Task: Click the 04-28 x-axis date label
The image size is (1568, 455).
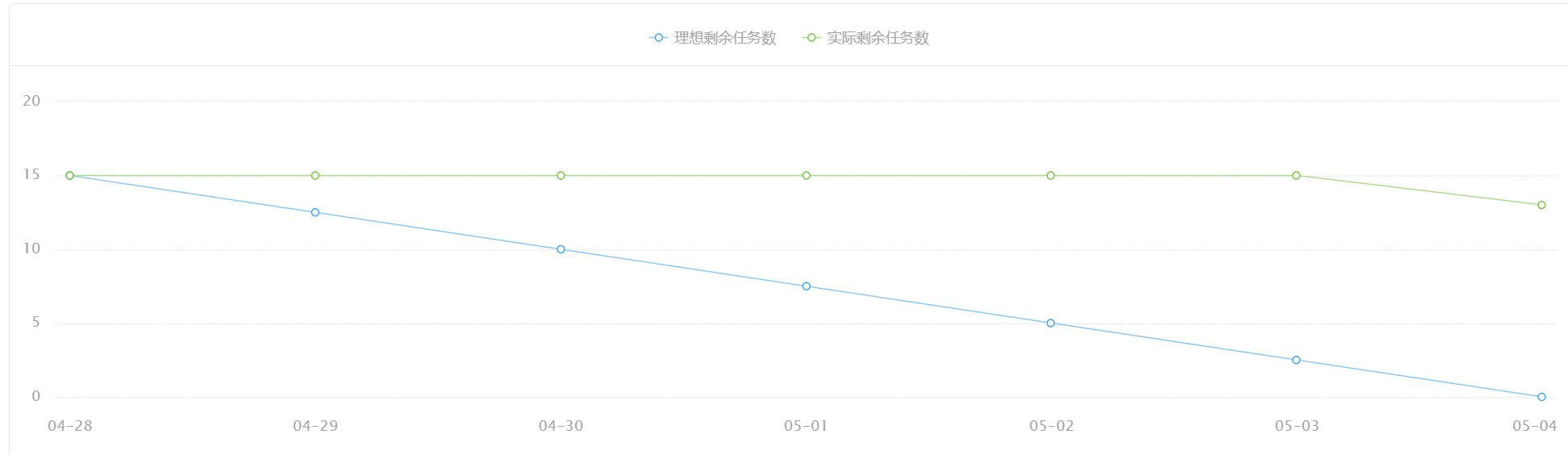Action: coord(70,426)
